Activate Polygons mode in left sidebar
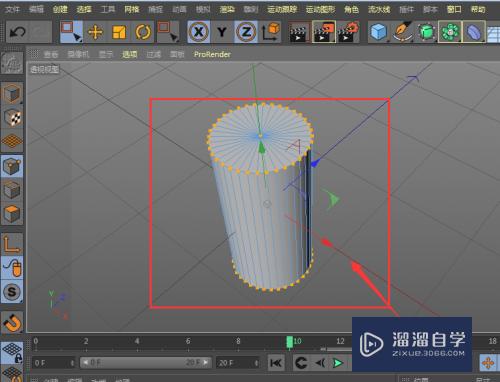 coord(12,214)
